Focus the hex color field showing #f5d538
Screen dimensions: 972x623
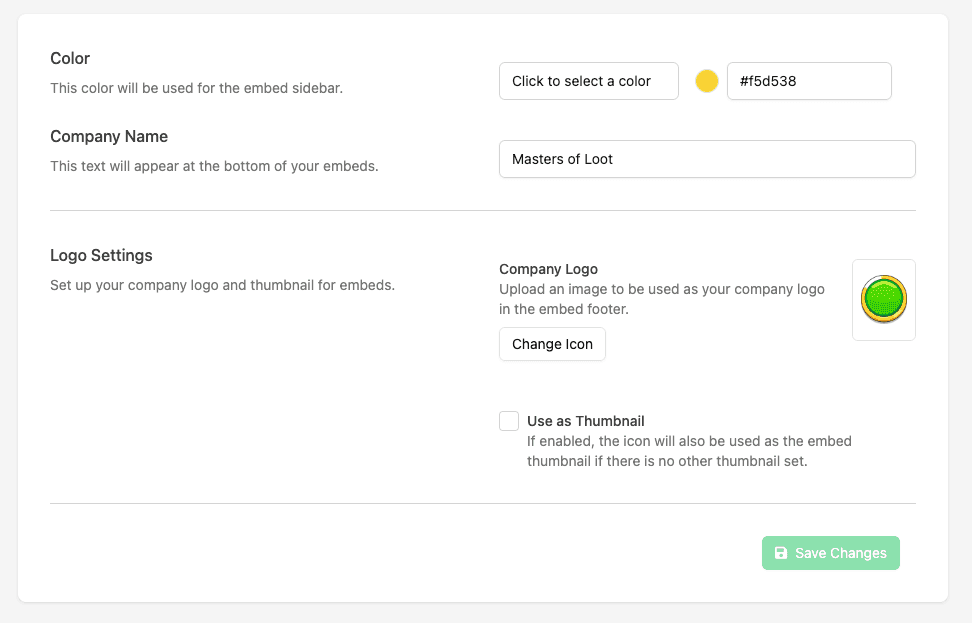tap(808, 81)
